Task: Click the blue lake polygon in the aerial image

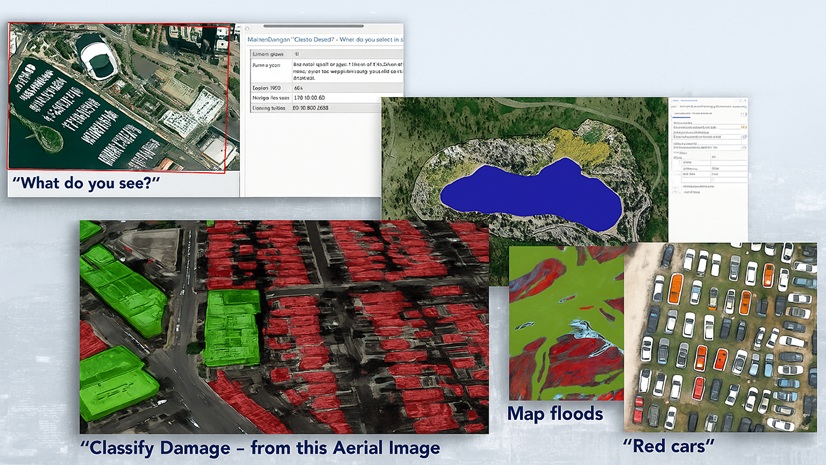Action: coord(530,196)
